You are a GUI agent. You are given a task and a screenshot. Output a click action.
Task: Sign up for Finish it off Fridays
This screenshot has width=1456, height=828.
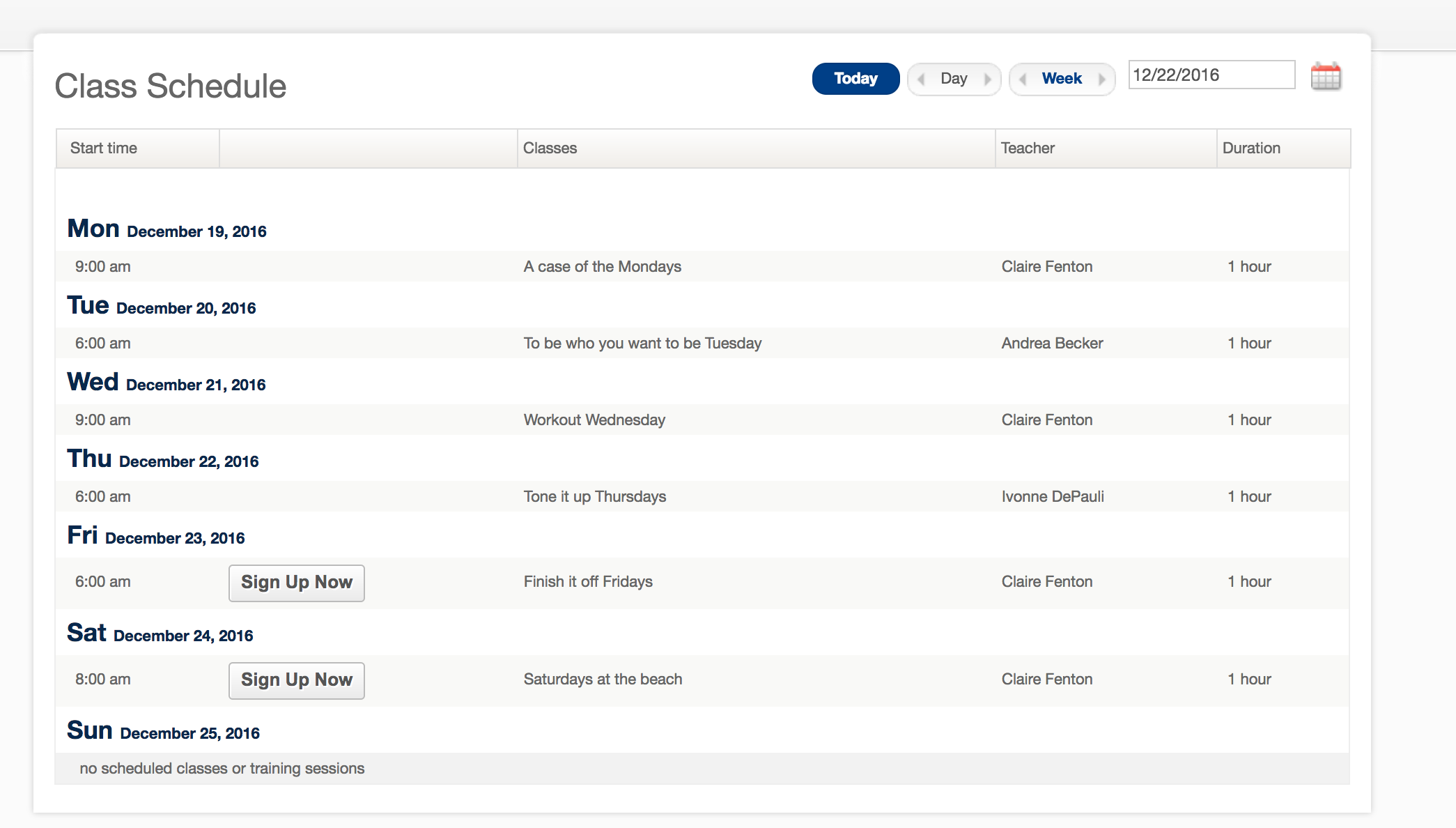[x=297, y=583]
